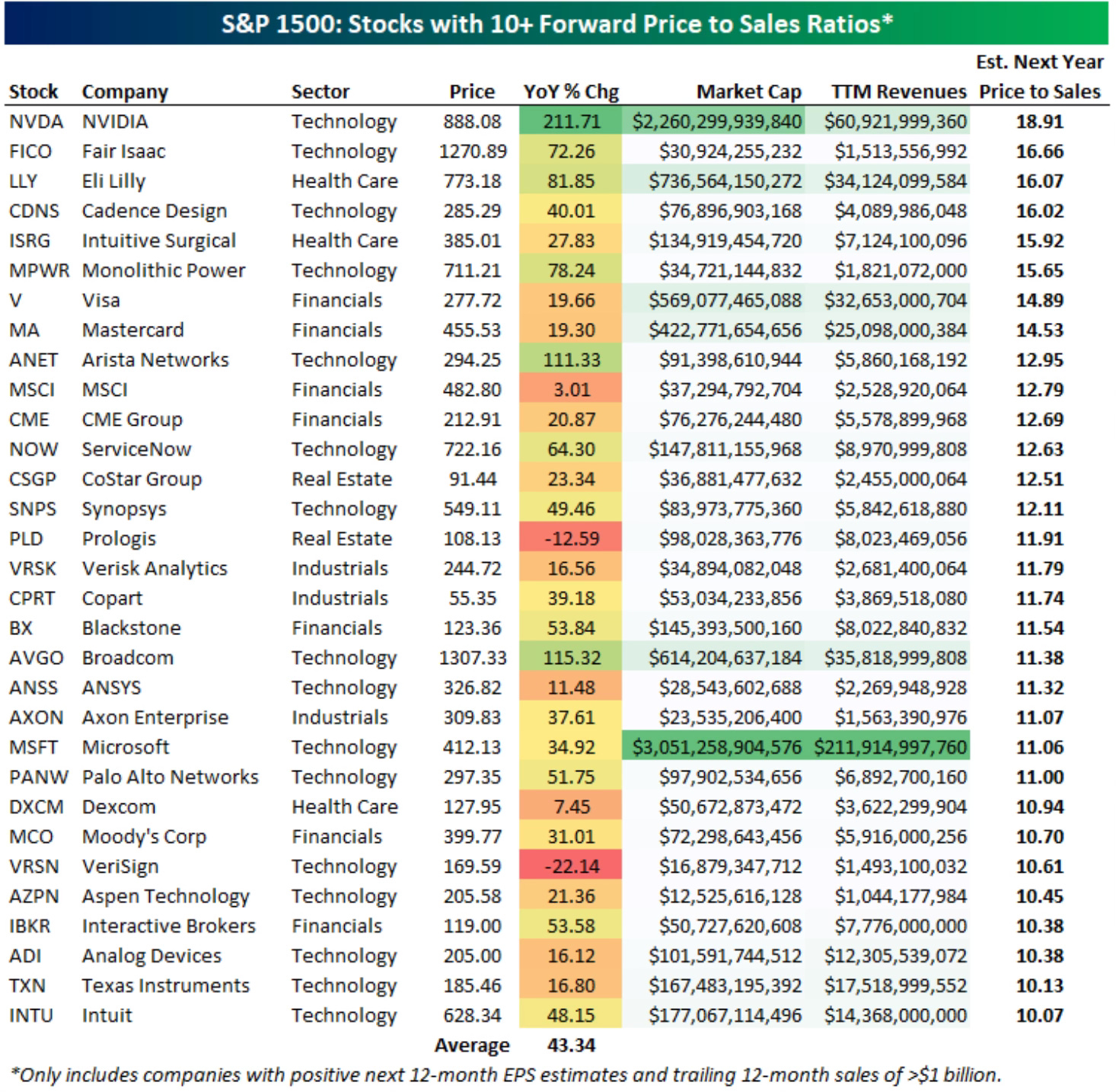Screen dimensions: 1116x1092
Task: Select Intuit's price-to-sales value 10.07
Action: point(1040,1015)
